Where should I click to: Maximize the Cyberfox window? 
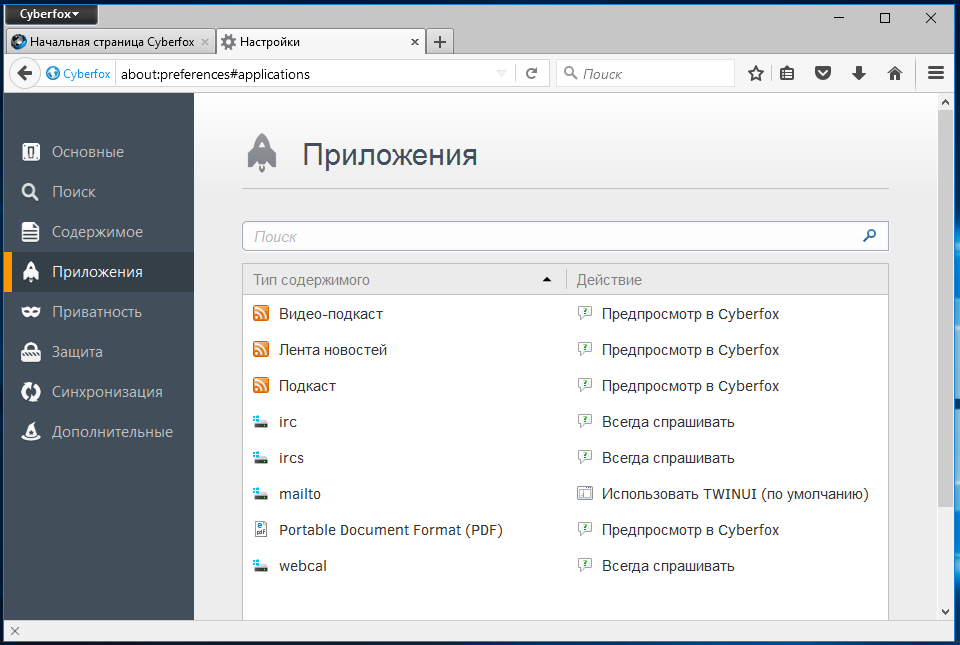(885, 18)
